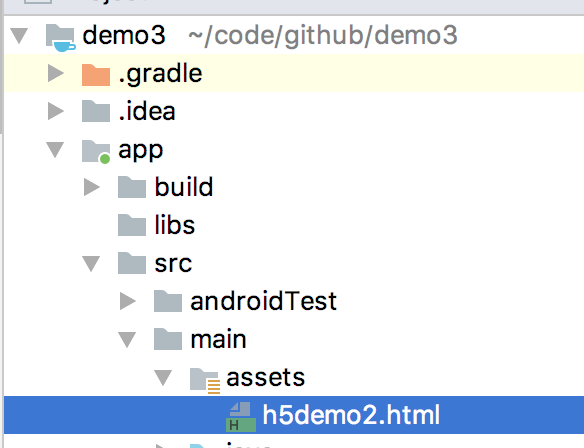Select the h5demo2.html file name
Screen dimensions: 584x448
click(351, 415)
